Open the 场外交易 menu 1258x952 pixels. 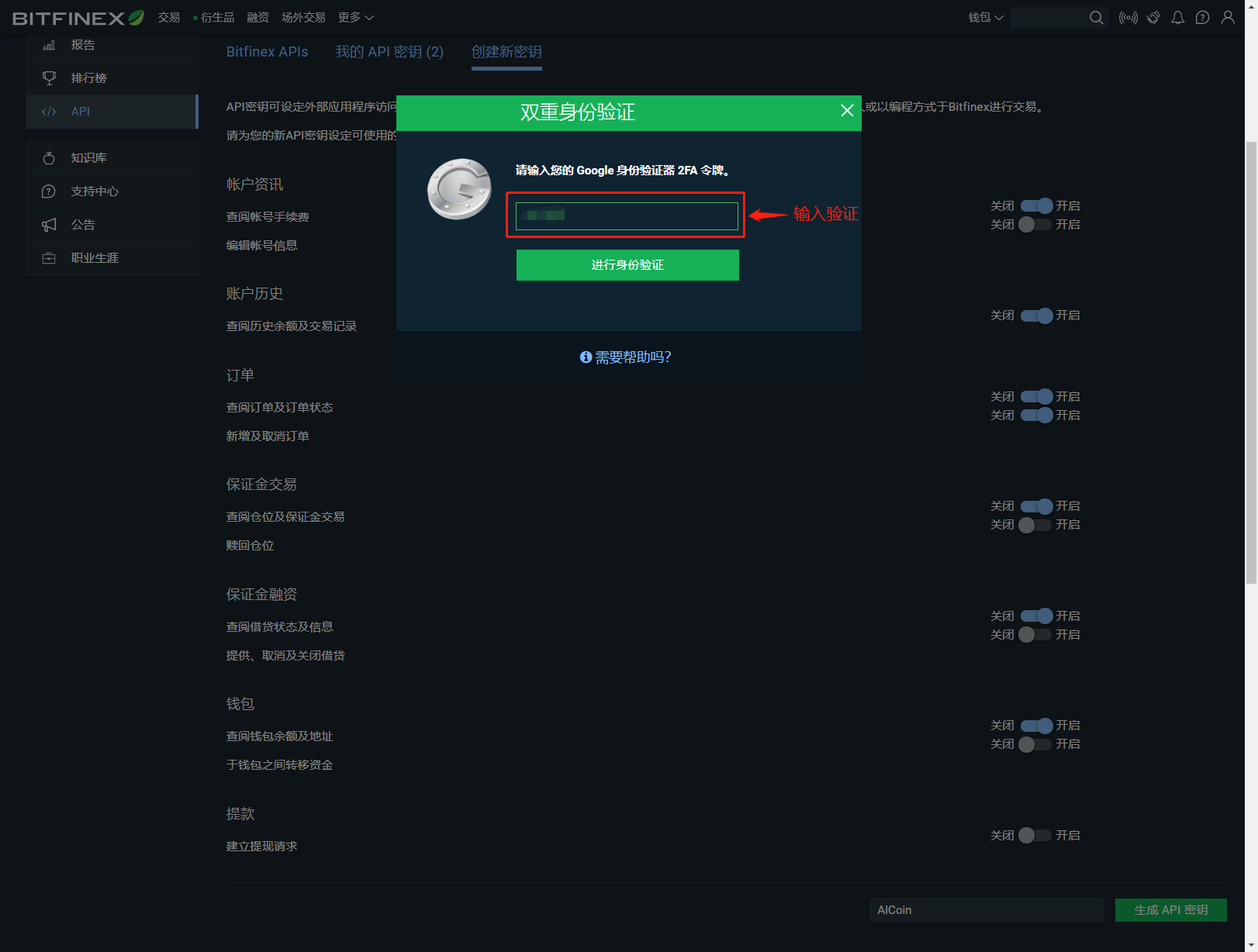pyautogui.click(x=303, y=18)
